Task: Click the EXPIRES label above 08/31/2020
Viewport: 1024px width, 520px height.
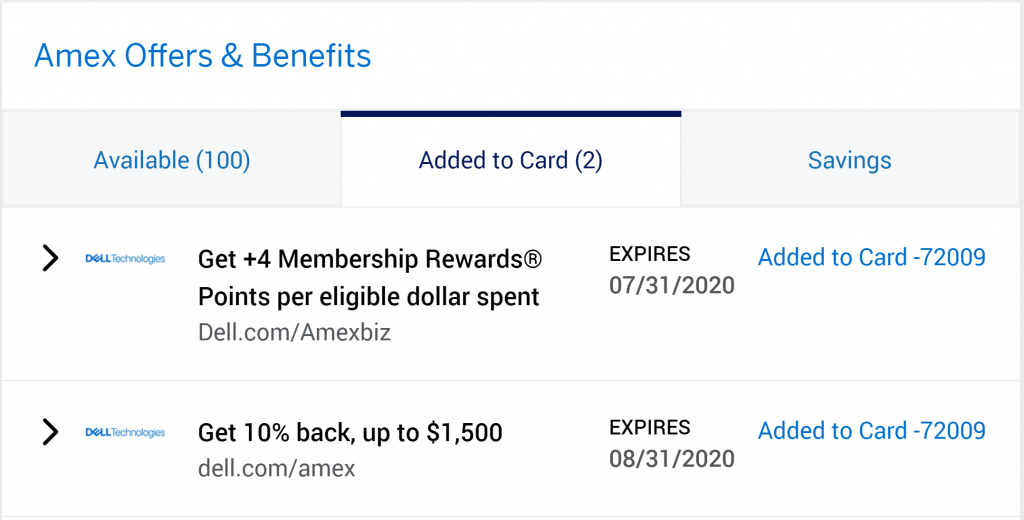Action: coord(650,428)
